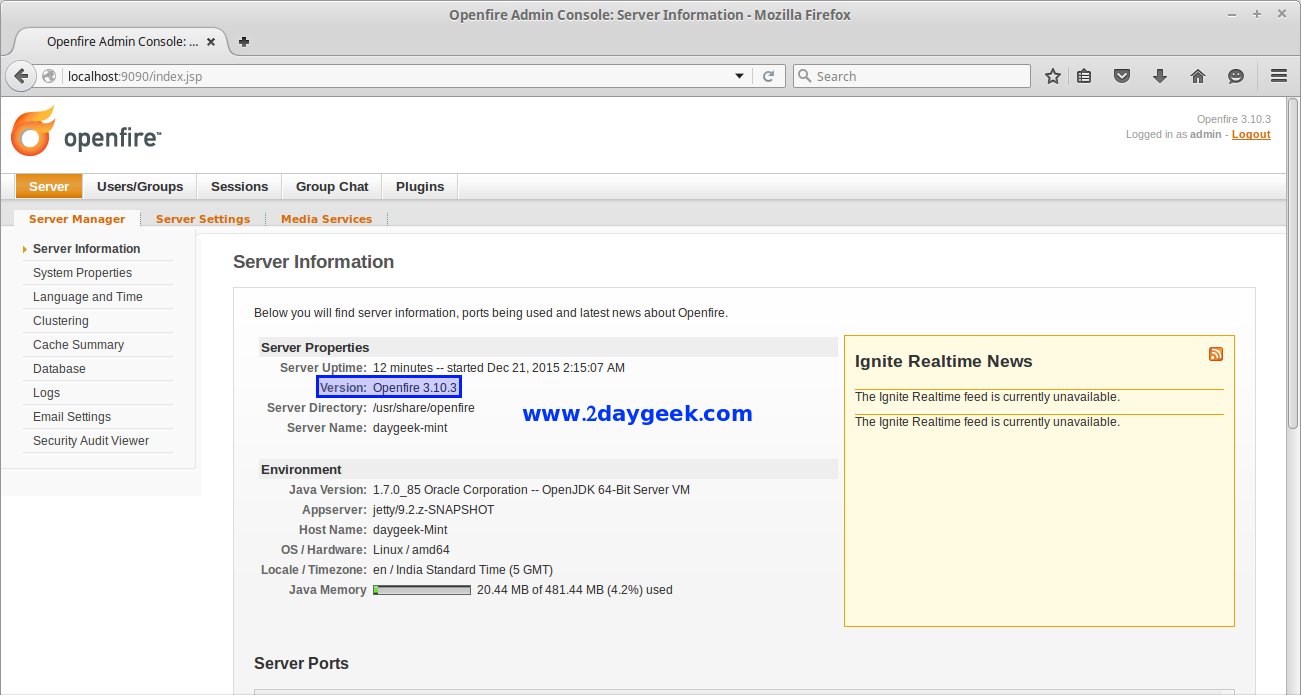1301x695 pixels.
Task: Open System Properties in sidebar
Action: click(82, 273)
